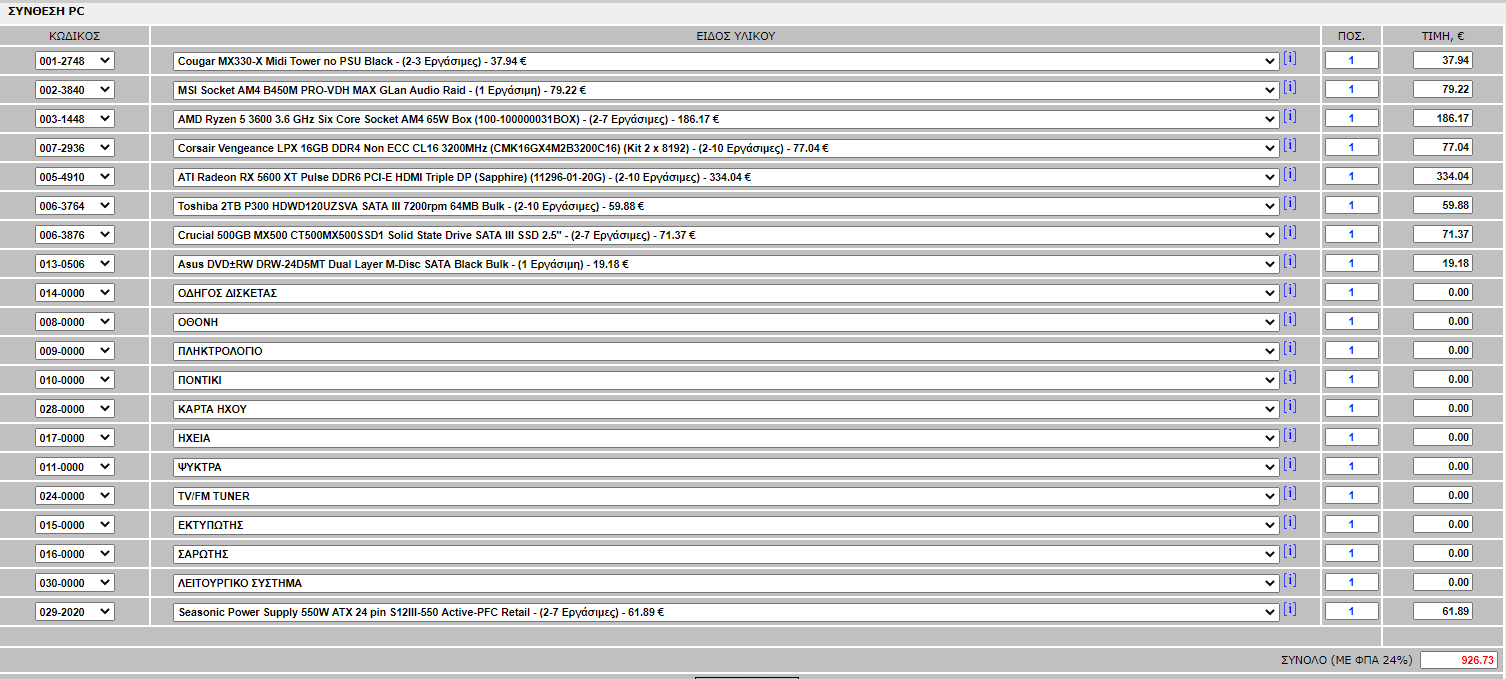Screen dimensions: 1506x679
Task: Open the 030-0000 code dropdown
Action: tap(75, 583)
